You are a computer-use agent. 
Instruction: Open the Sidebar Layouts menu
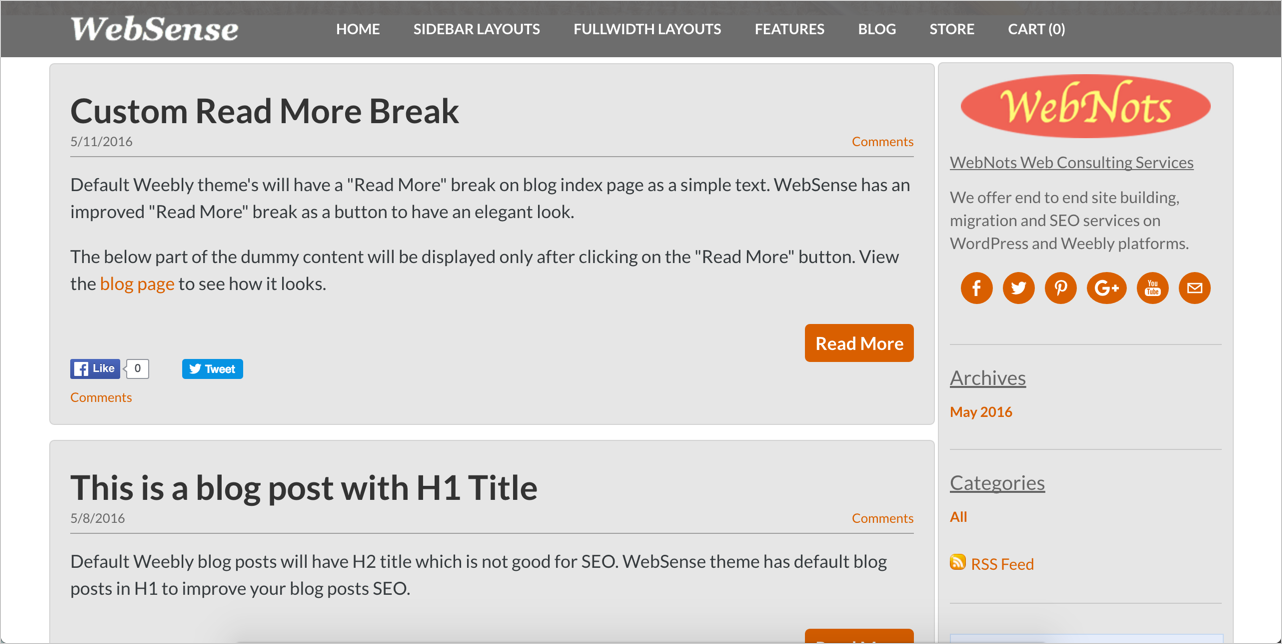point(476,29)
